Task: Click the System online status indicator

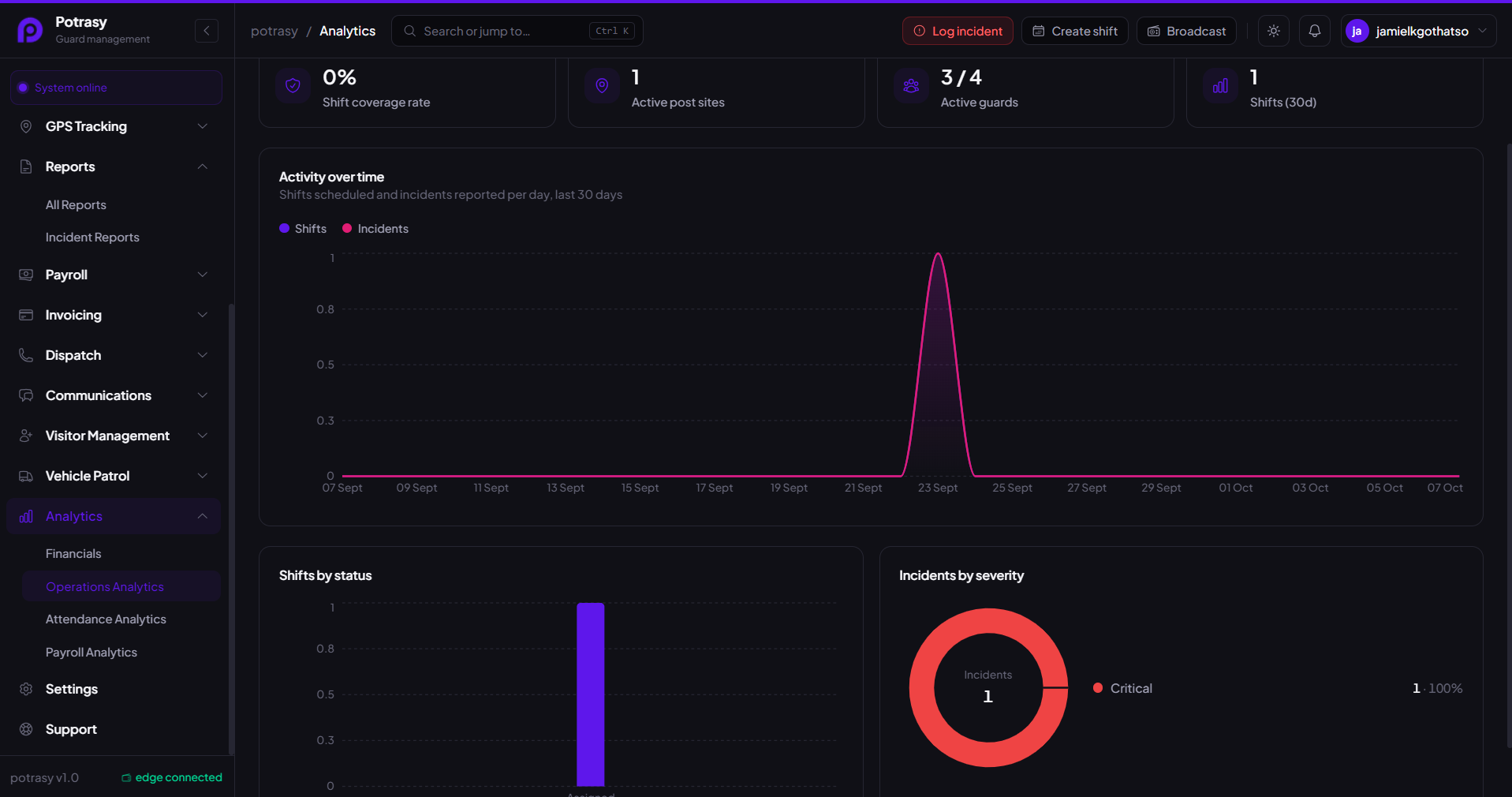Action: click(116, 88)
